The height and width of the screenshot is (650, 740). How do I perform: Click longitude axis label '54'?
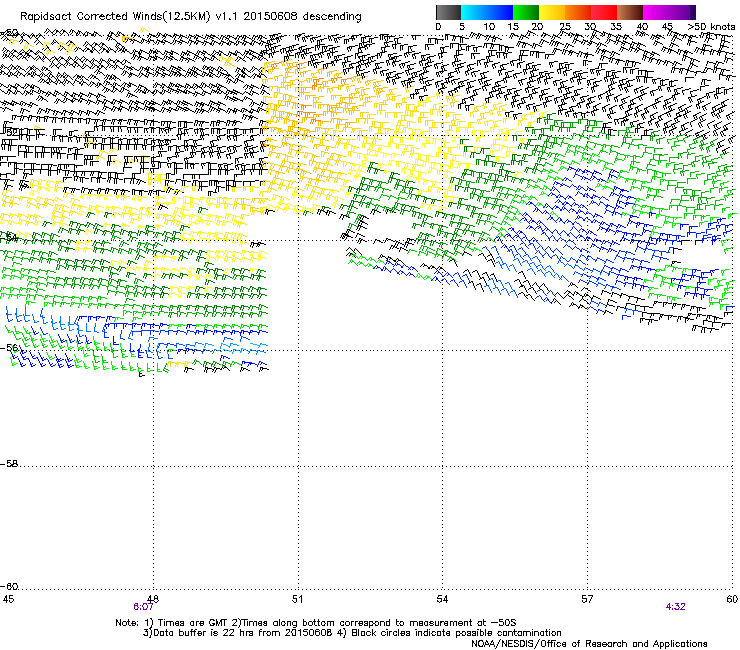tap(442, 599)
